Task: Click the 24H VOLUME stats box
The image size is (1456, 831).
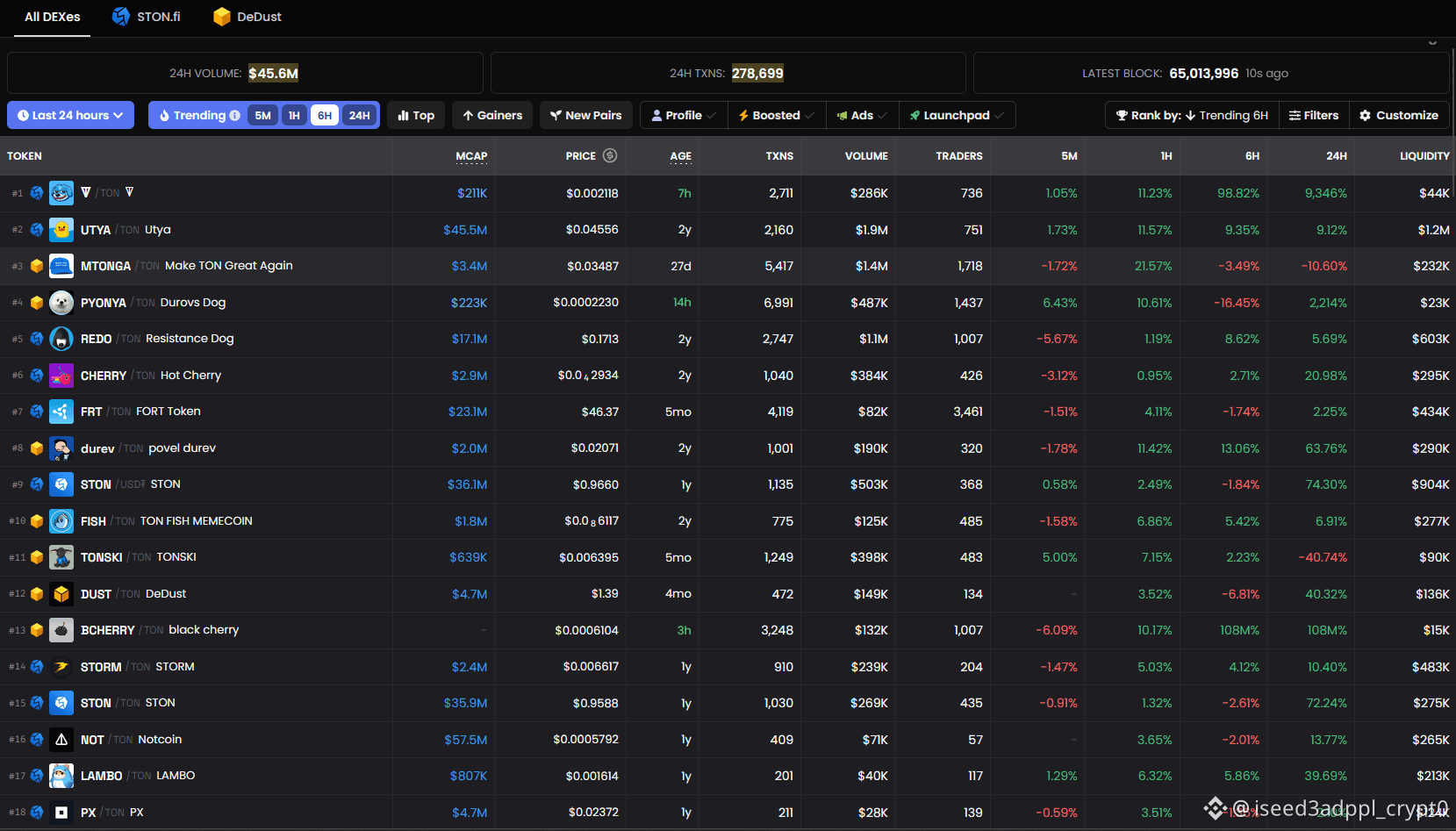Action: point(245,73)
